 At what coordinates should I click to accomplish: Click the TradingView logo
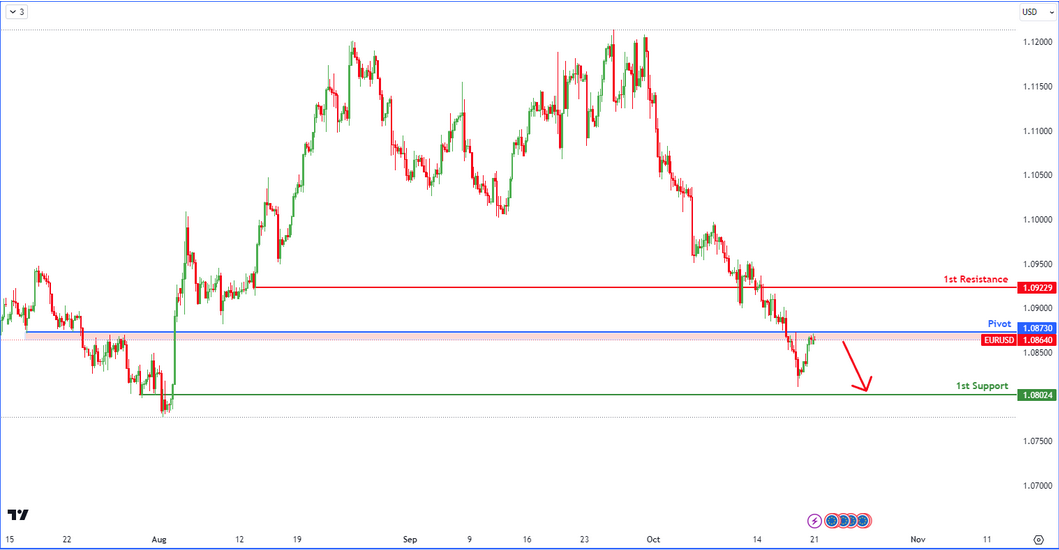18,515
